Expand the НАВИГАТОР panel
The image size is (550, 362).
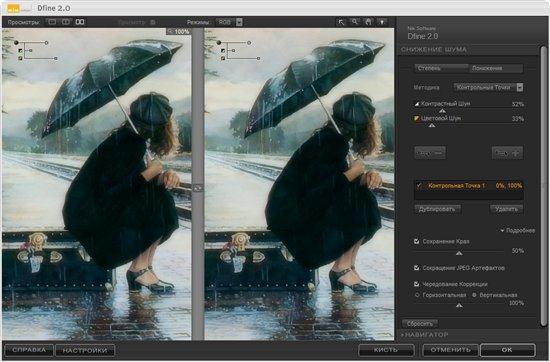[x=425, y=335]
